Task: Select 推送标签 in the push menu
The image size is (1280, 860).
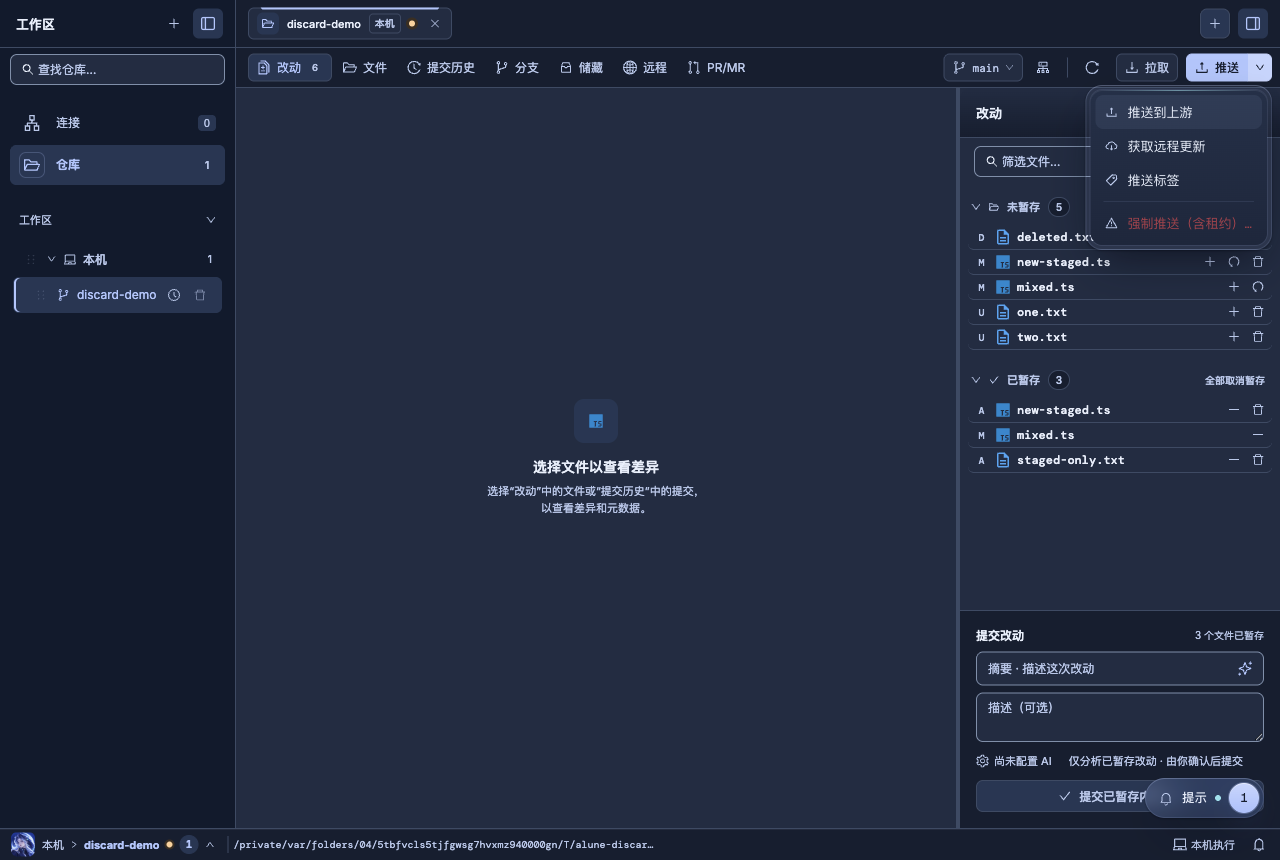Action: tap(1178, 180)
